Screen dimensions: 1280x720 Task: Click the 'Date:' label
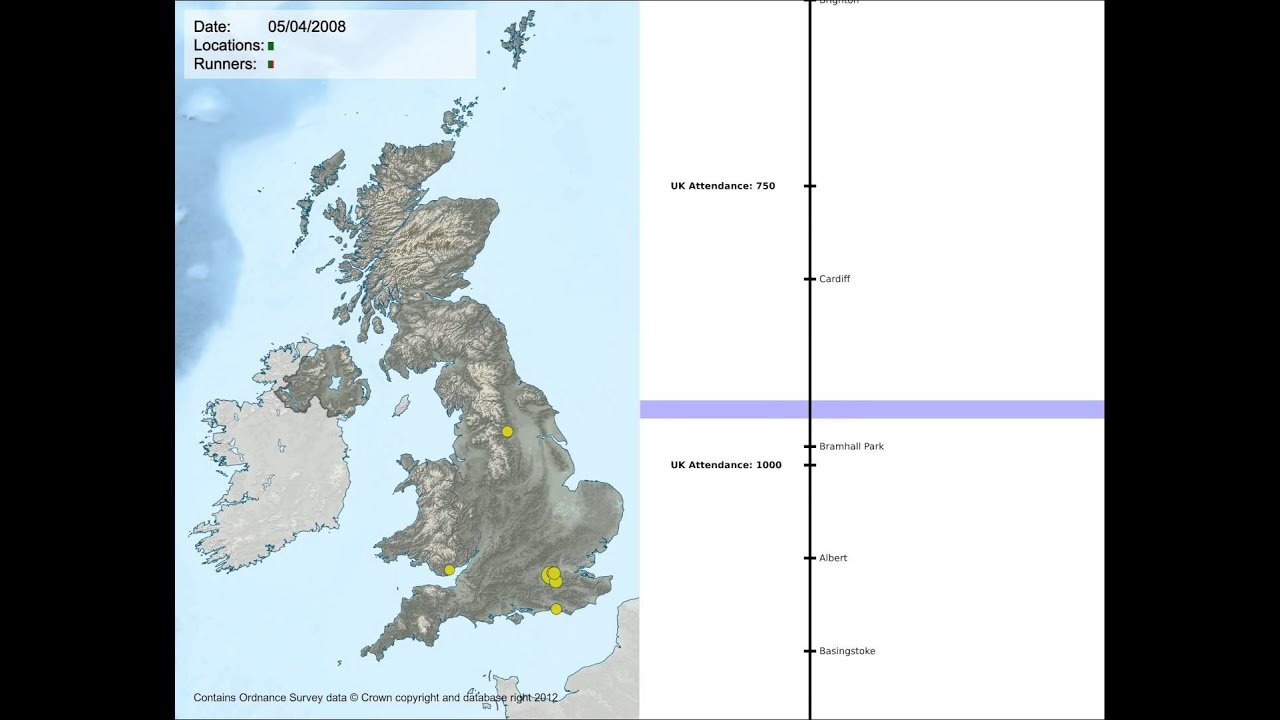(x=212, y=27)
